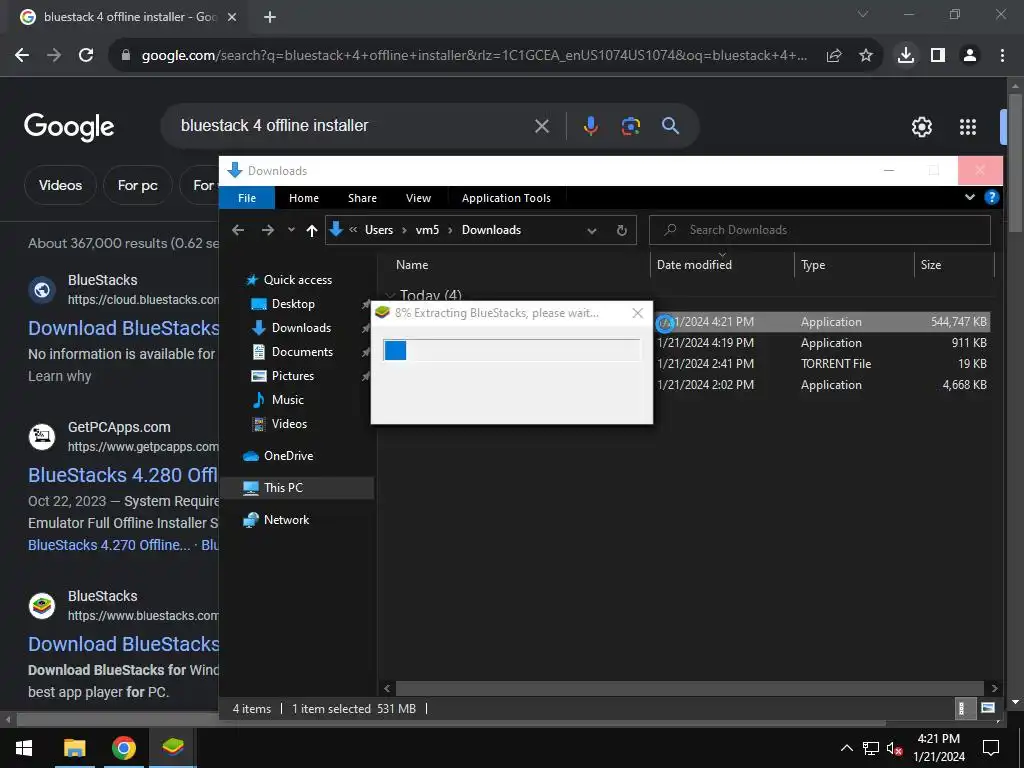The width and height of the screenshot is (1024, 768).
Task: Submit search with magnifier icon
Action: 671,125
